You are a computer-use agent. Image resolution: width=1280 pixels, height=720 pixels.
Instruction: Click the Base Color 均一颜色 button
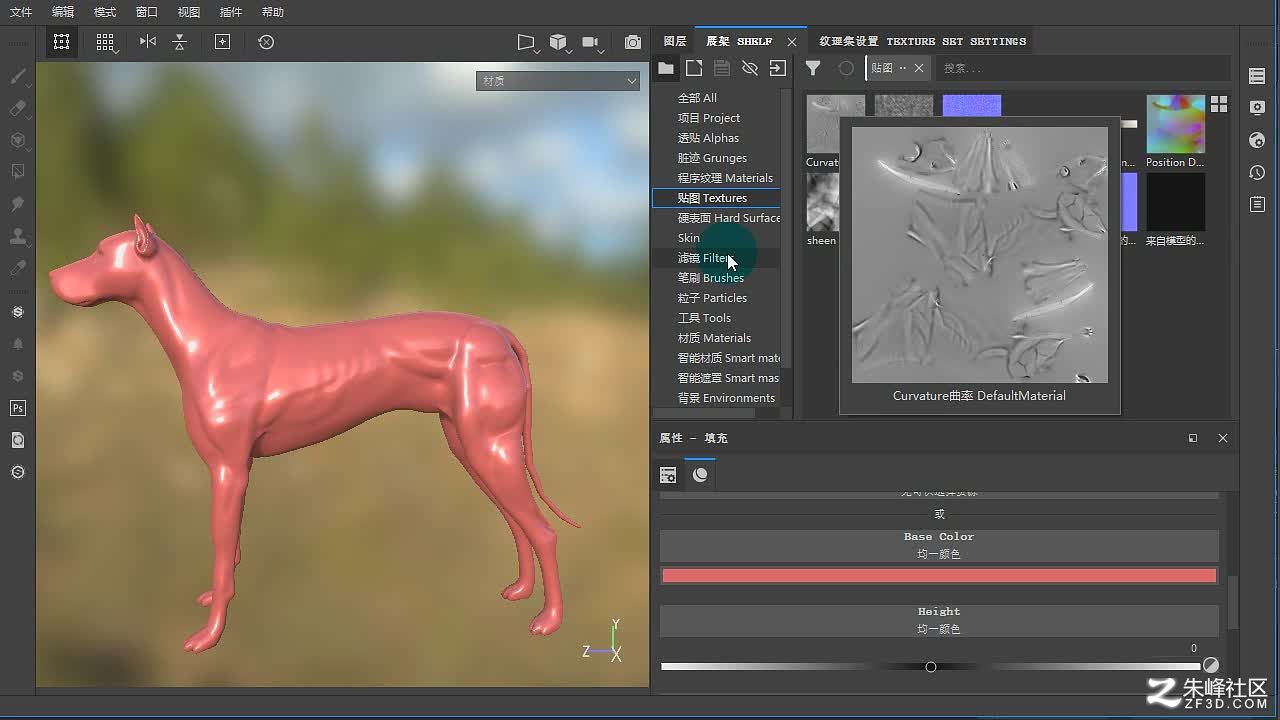pyautogui.click(x=939, y=545)
